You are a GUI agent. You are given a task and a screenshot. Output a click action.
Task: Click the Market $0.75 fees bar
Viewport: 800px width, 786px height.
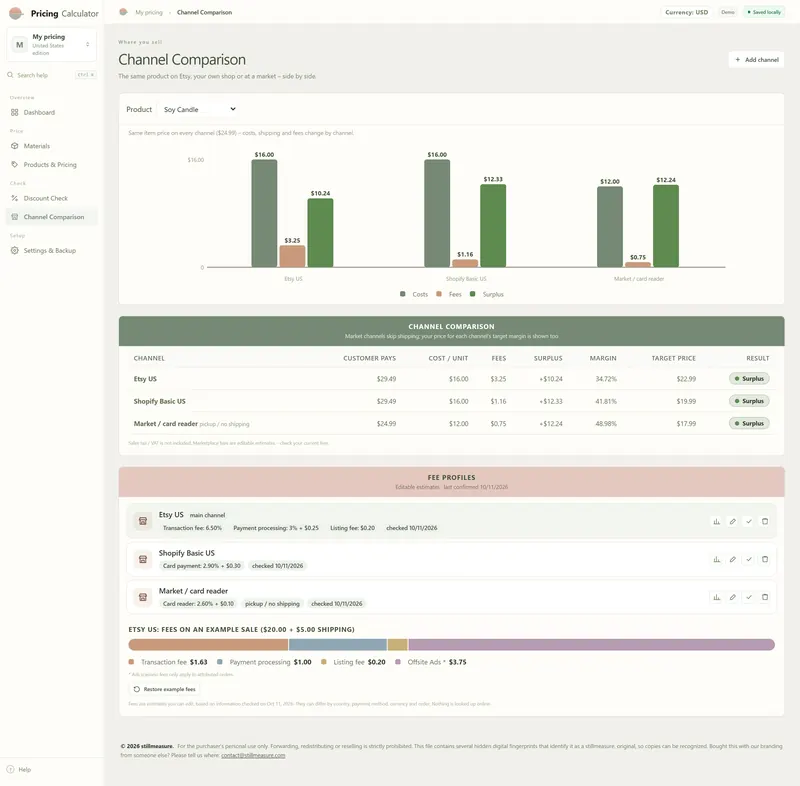(638, 264)
